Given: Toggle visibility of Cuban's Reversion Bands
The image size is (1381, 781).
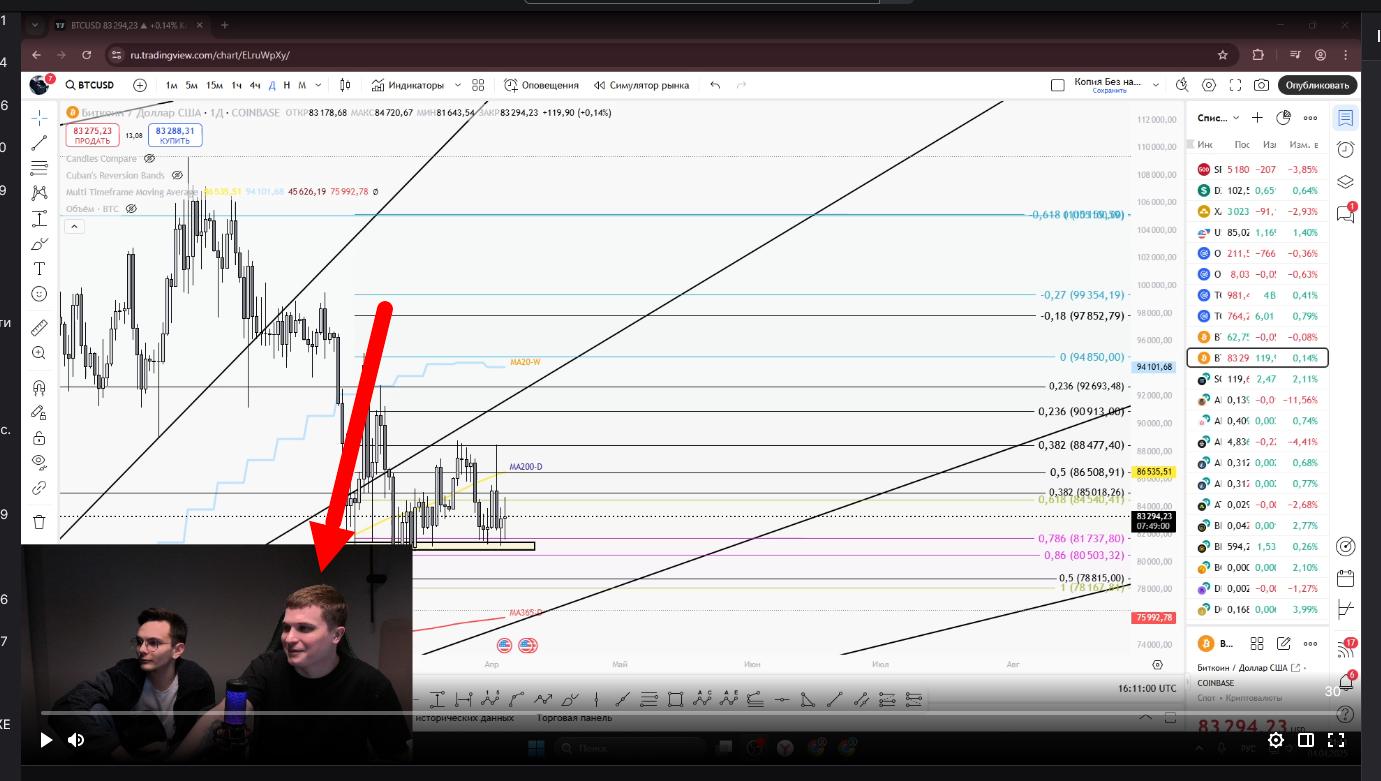Looking at the screenshot, I should [x=176, y=175].
